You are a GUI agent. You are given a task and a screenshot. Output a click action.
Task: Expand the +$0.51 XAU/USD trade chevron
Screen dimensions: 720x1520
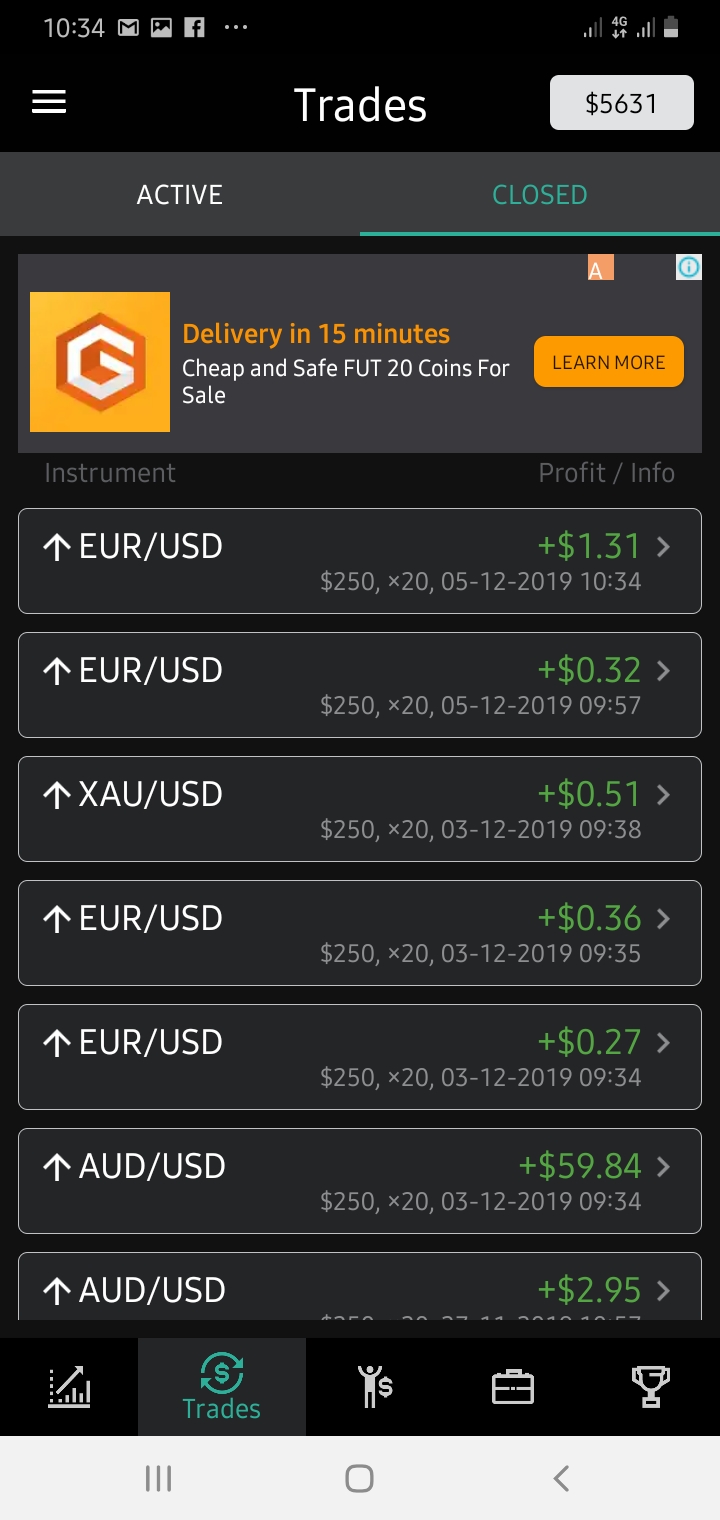coord(663,794)
